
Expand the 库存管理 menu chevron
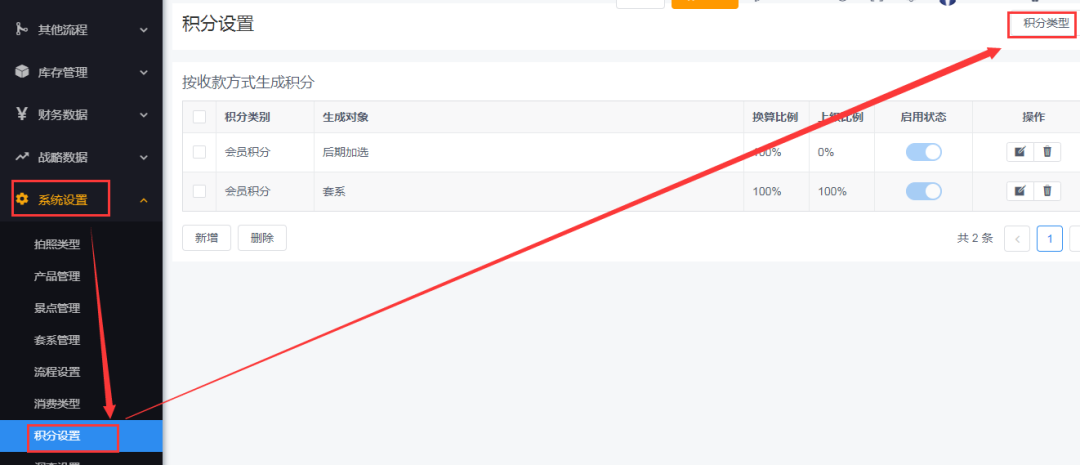pyautogui.click(x=143, y=72)
